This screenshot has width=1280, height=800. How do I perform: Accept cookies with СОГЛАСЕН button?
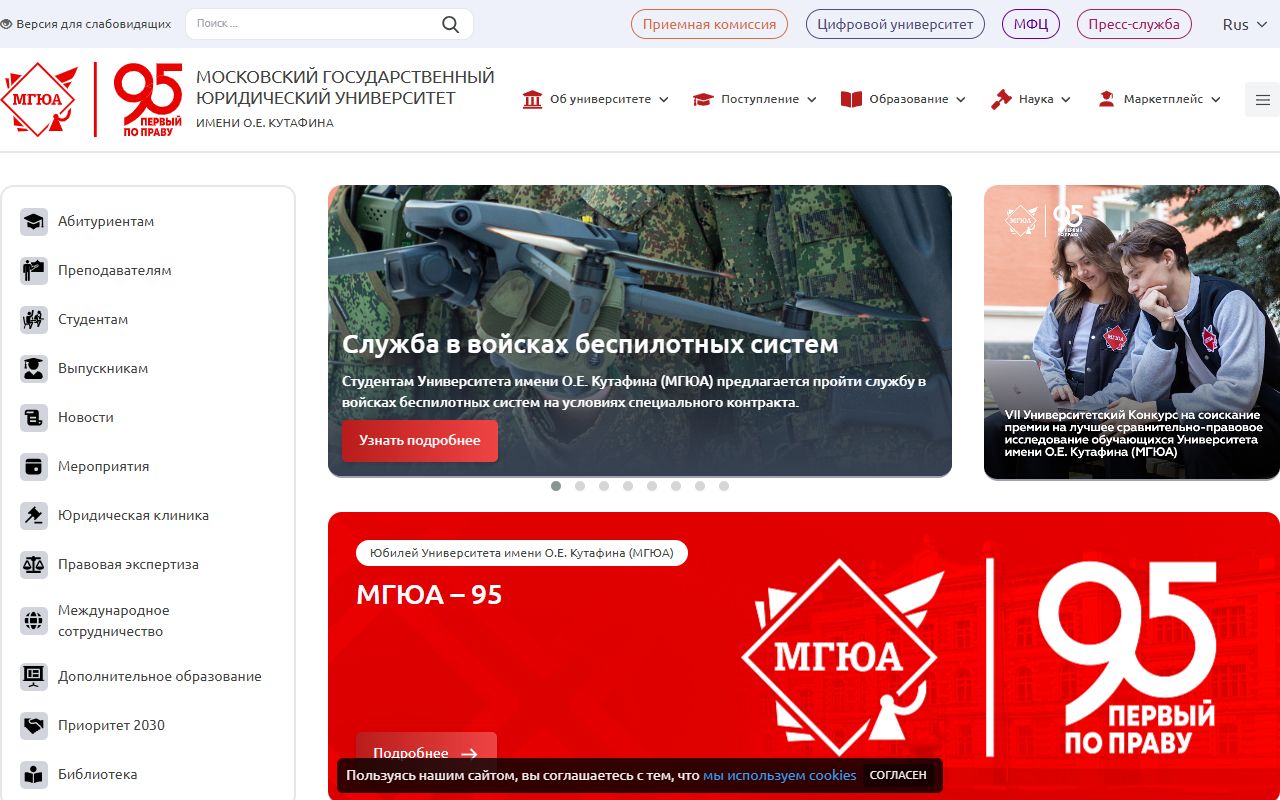point(898,775)
